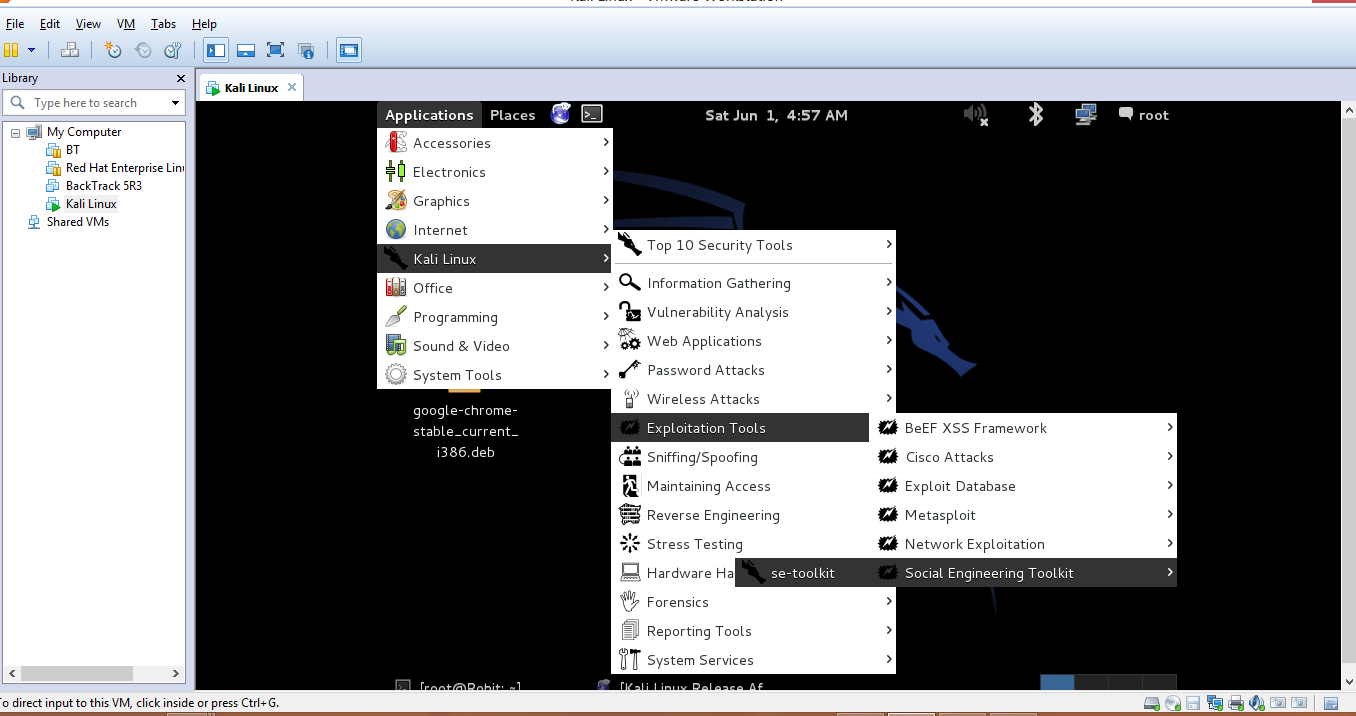Close the Library panel
This screenshot has width=1356, height=716.
tap(180, 78)
